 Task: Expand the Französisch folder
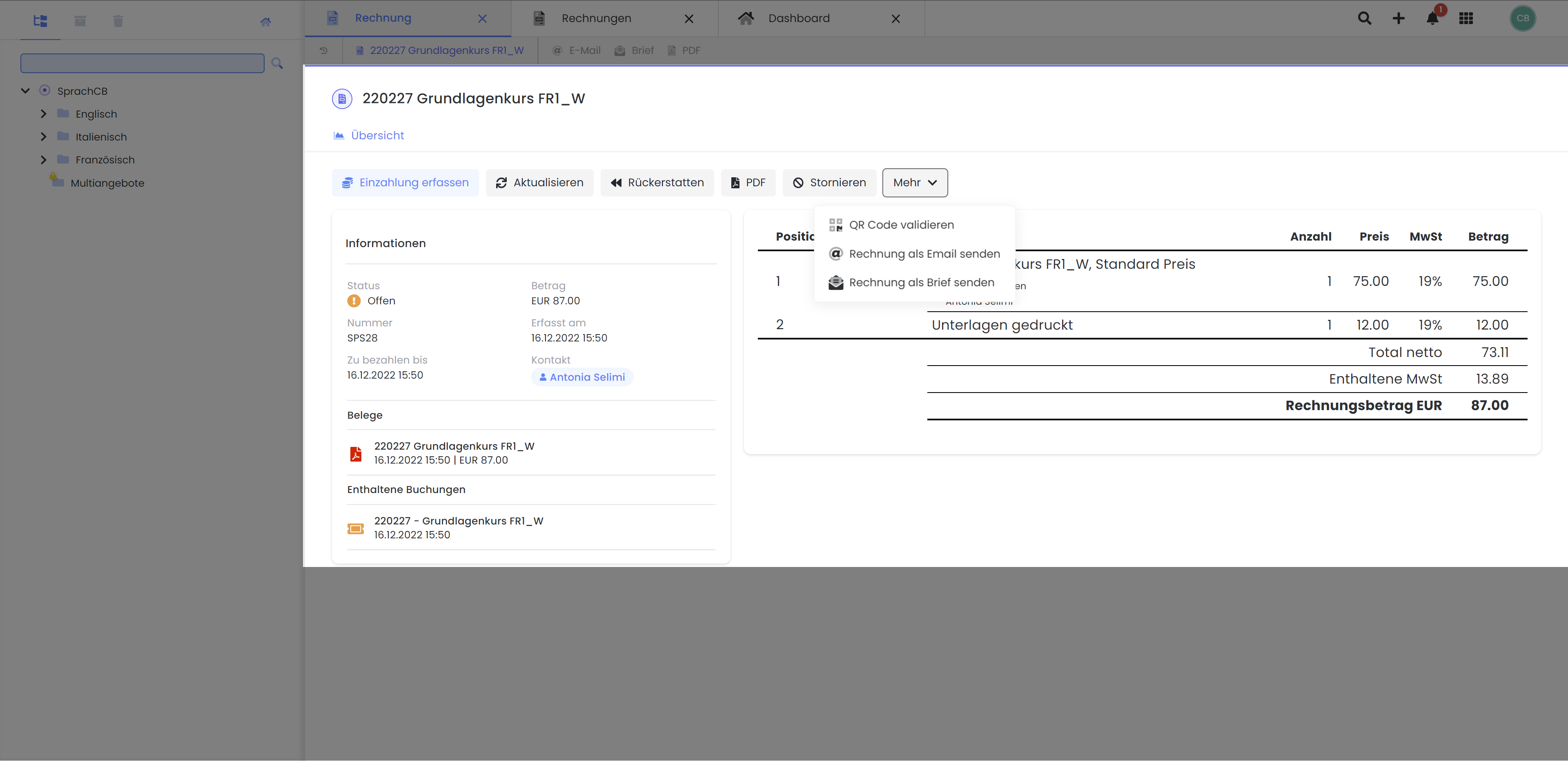pyautogui.click(x=43, y=159)
